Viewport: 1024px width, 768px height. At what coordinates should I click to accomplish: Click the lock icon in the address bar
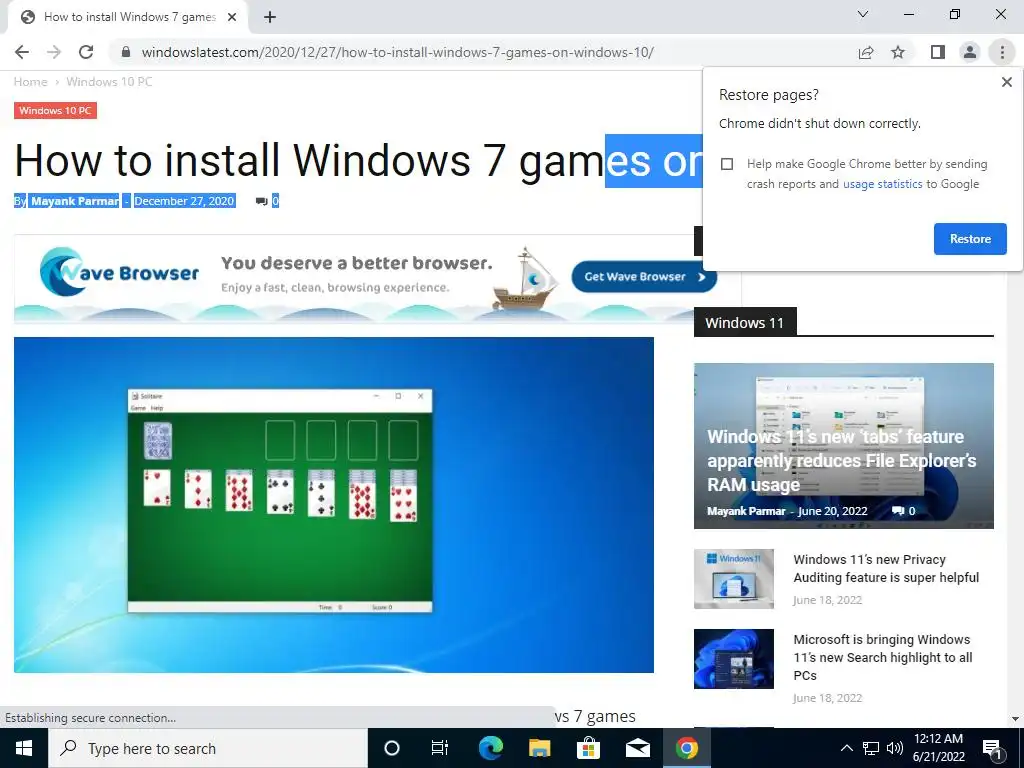pos(126,52)
